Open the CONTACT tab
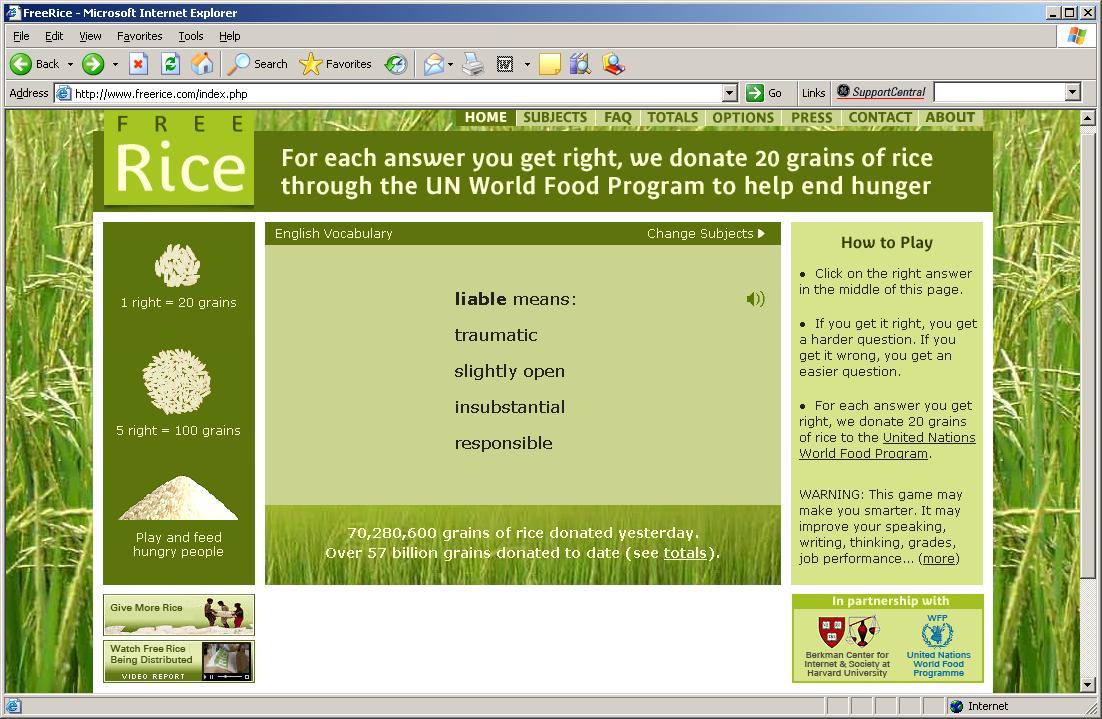 coord(880,117)
